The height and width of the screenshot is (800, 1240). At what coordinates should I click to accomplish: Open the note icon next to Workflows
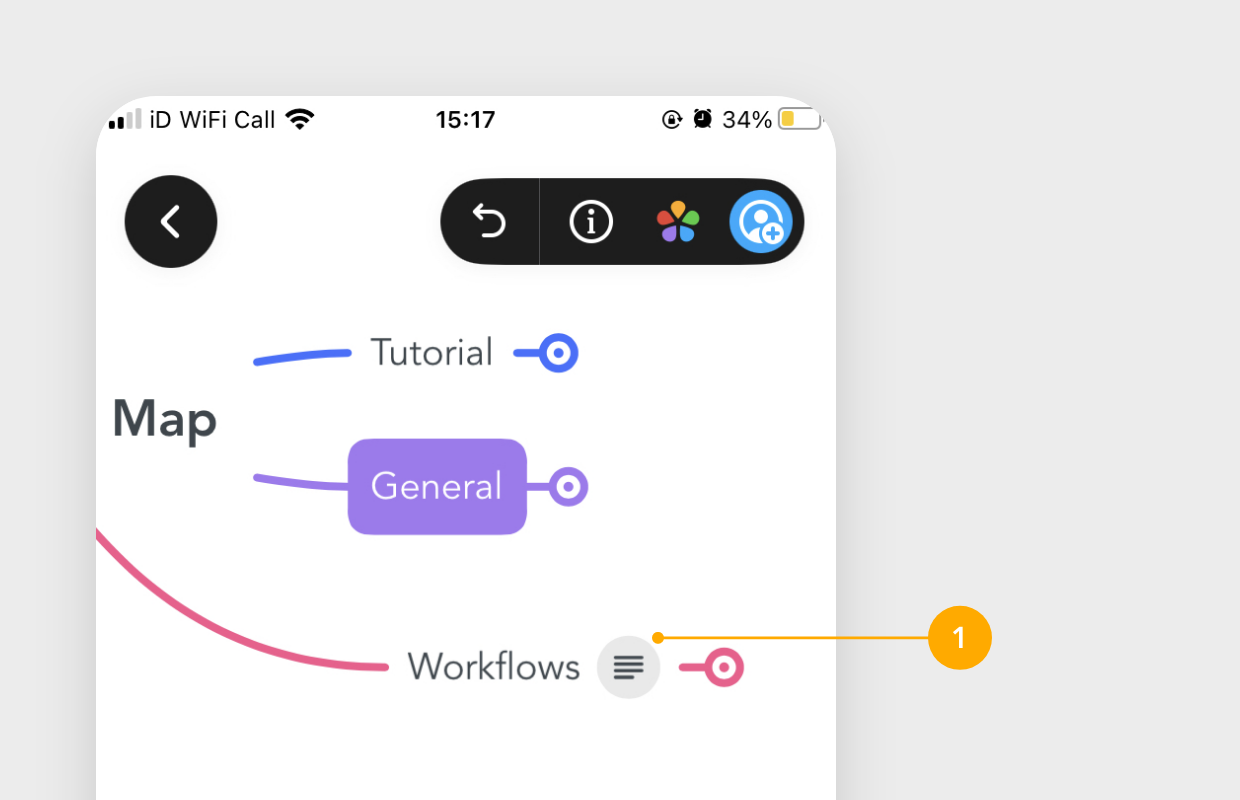(629, 666)
